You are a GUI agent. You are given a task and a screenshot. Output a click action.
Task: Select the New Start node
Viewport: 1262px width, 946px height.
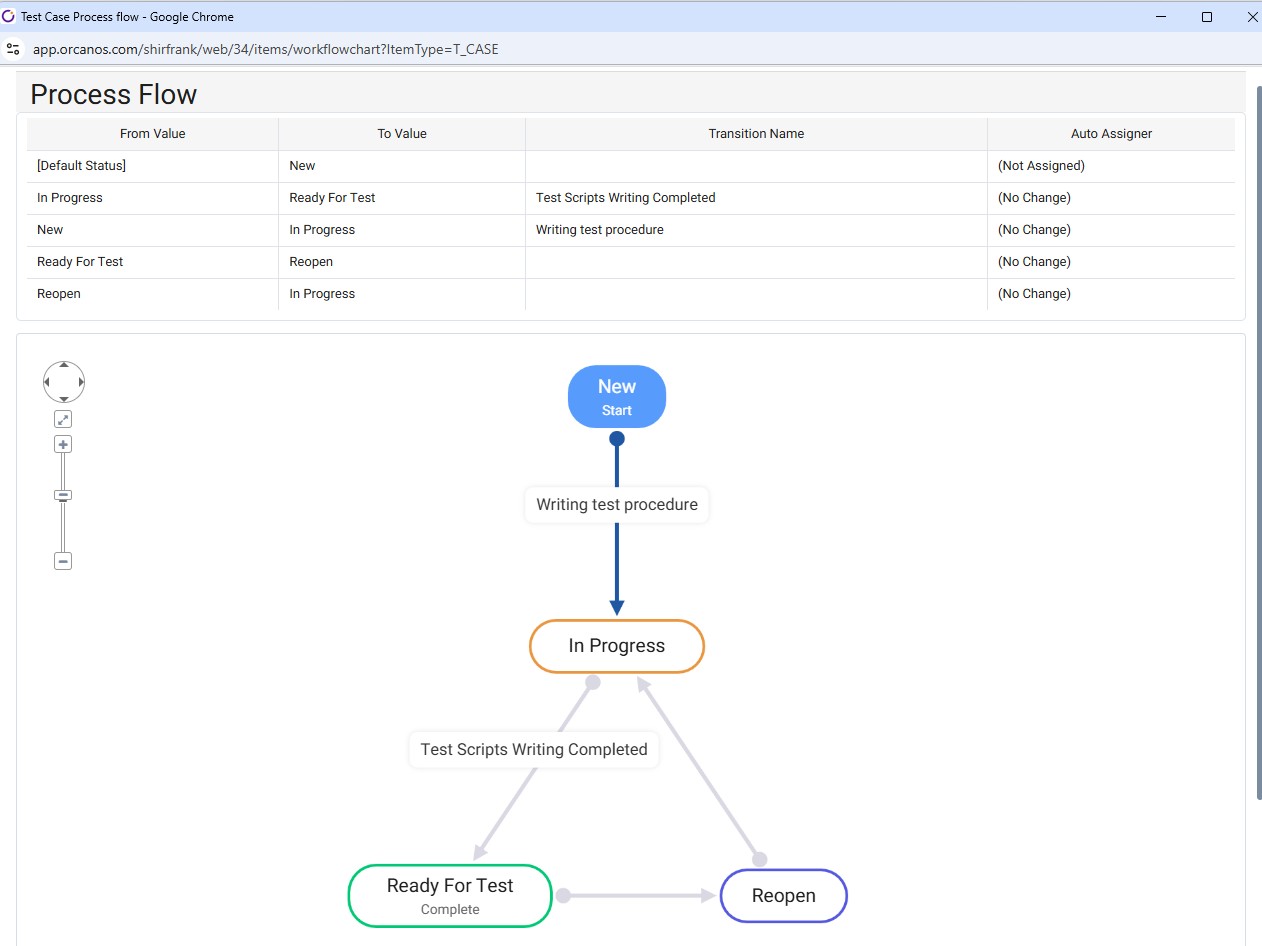(x=617, y=396)
